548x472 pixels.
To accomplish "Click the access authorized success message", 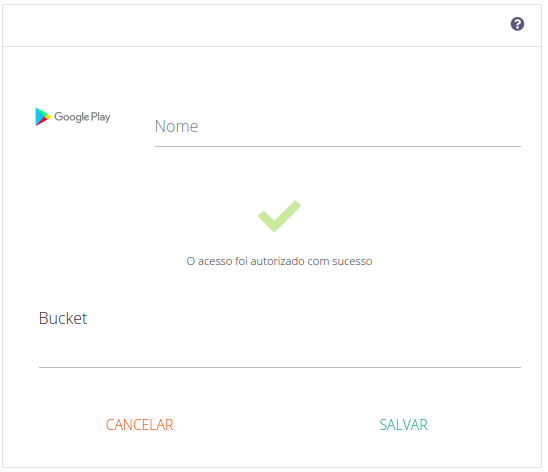I will pyautogui.click(x=279, y=261).
